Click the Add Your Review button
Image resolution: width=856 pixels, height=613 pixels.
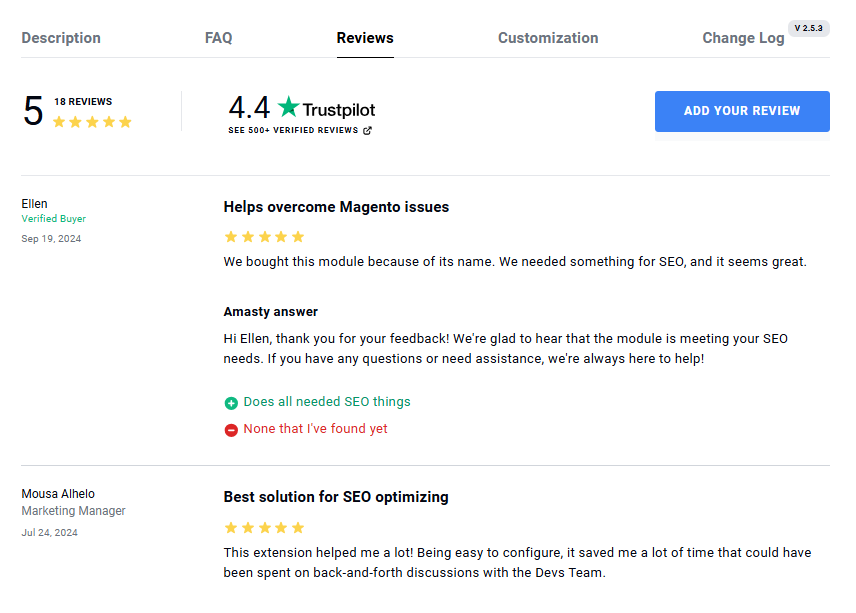pos(742,111)
